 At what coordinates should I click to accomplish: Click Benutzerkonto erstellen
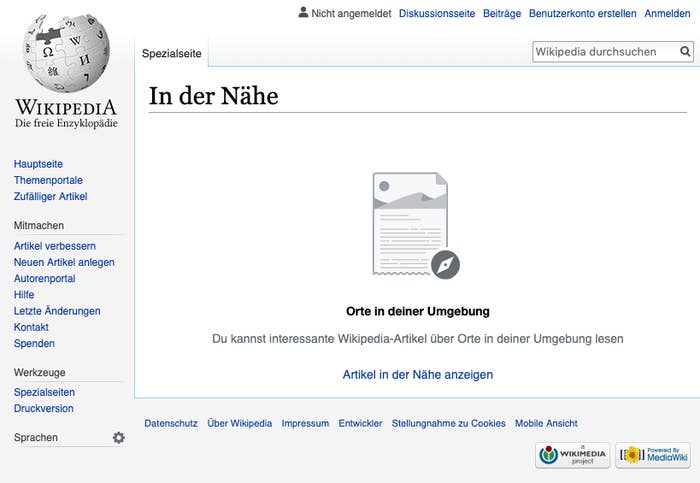(x=583, y=13)
